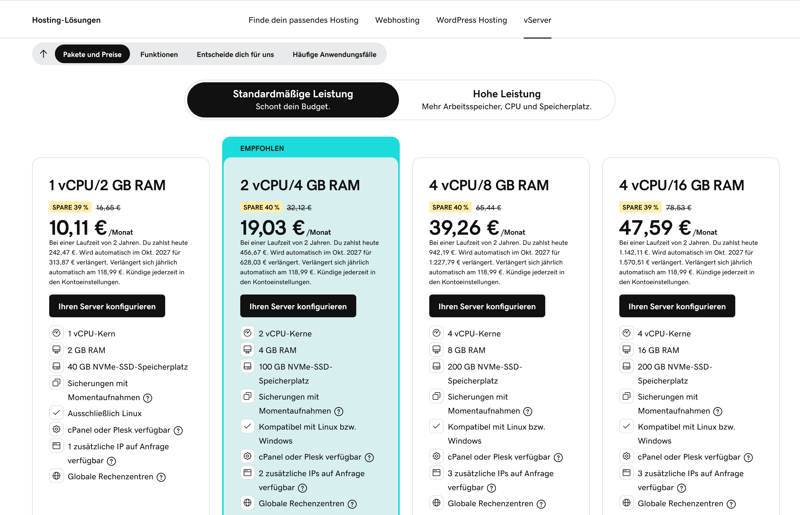The height and width of the screenshot is (515, 800).
Task: Click help icon next to Globale Rechenzentren in 1 vCPU plan
Action: tap(161, 477)
